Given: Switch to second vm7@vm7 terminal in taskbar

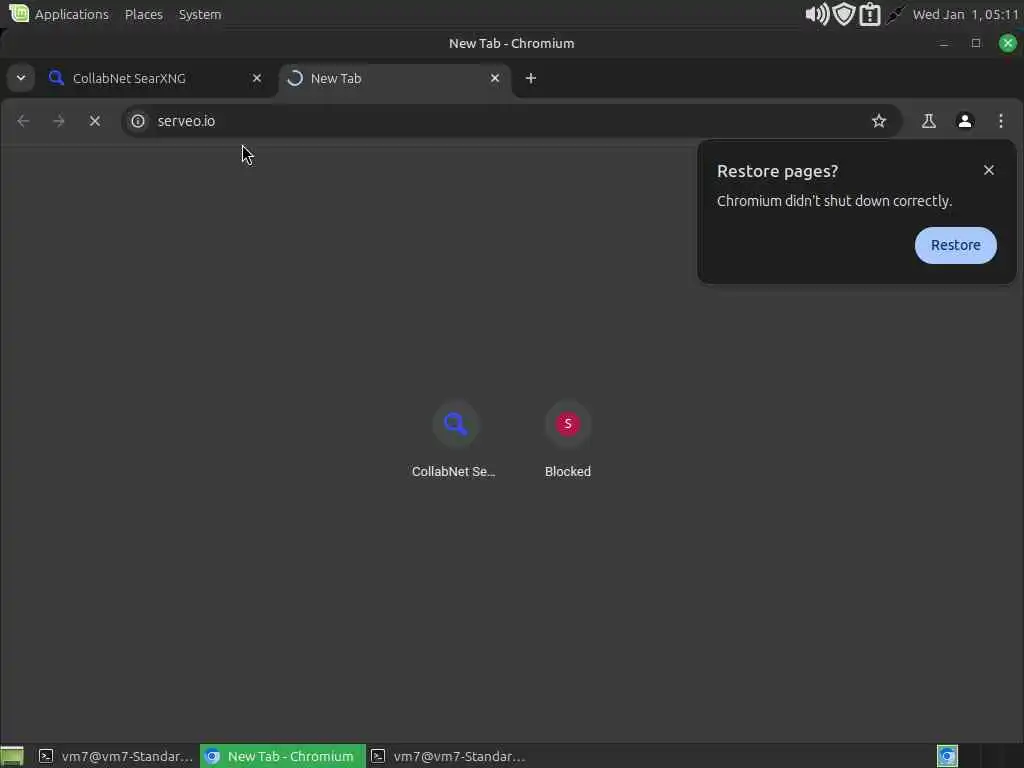Looking at the screenshot, I should pos(448,756).
